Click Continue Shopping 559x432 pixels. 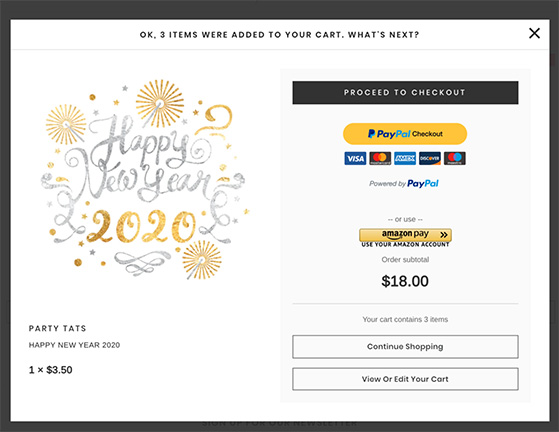click(x=405, y=346)
